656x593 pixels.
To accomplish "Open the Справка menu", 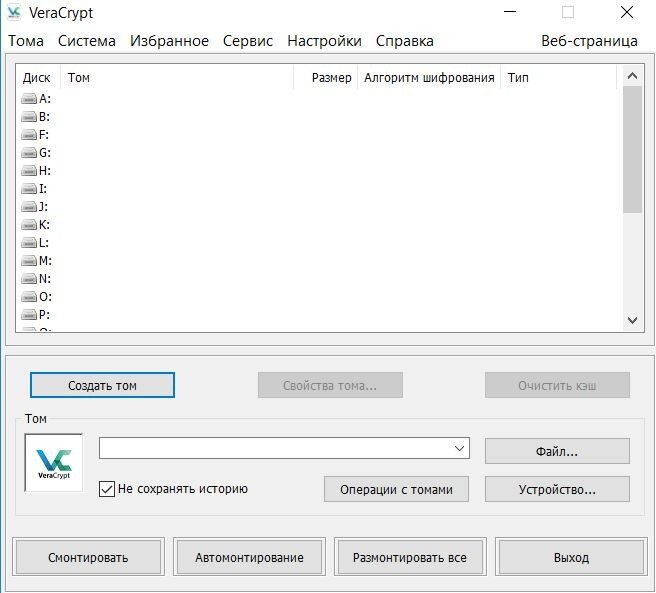I will (405, 41).
